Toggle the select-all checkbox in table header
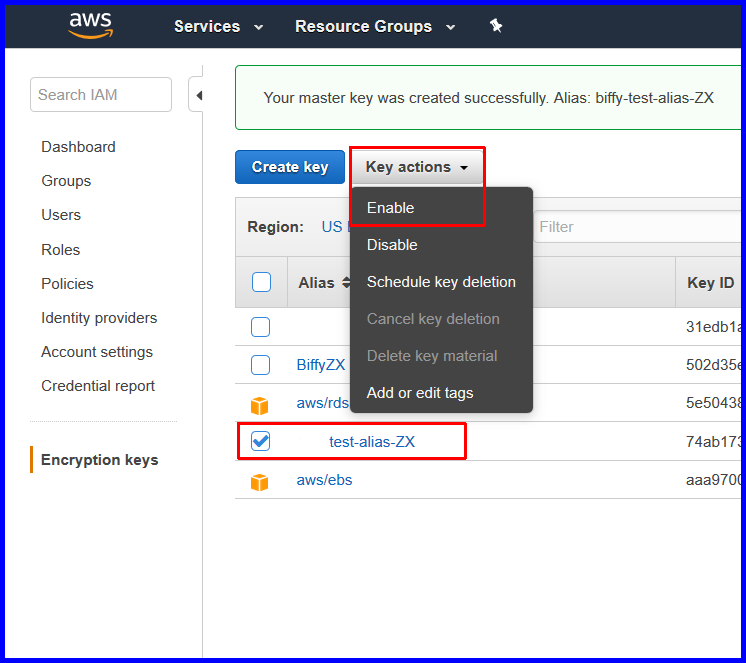 261,282
